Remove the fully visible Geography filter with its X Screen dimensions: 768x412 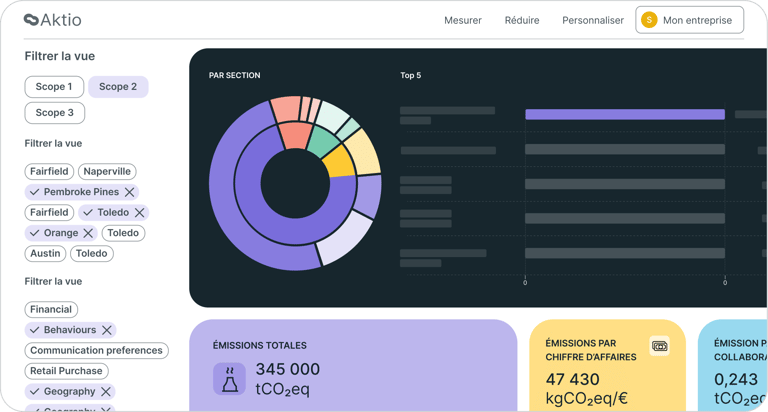(106, 391)
